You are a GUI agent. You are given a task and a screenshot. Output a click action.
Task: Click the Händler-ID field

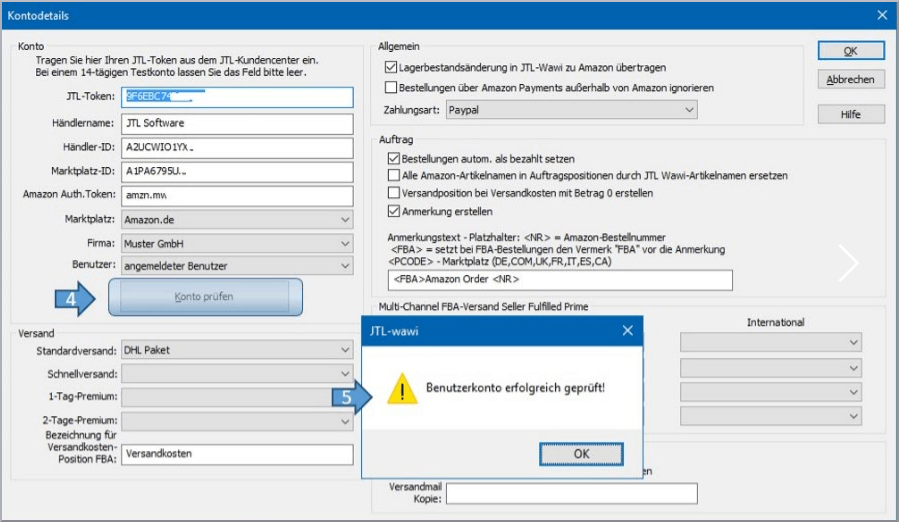(237, 147)
